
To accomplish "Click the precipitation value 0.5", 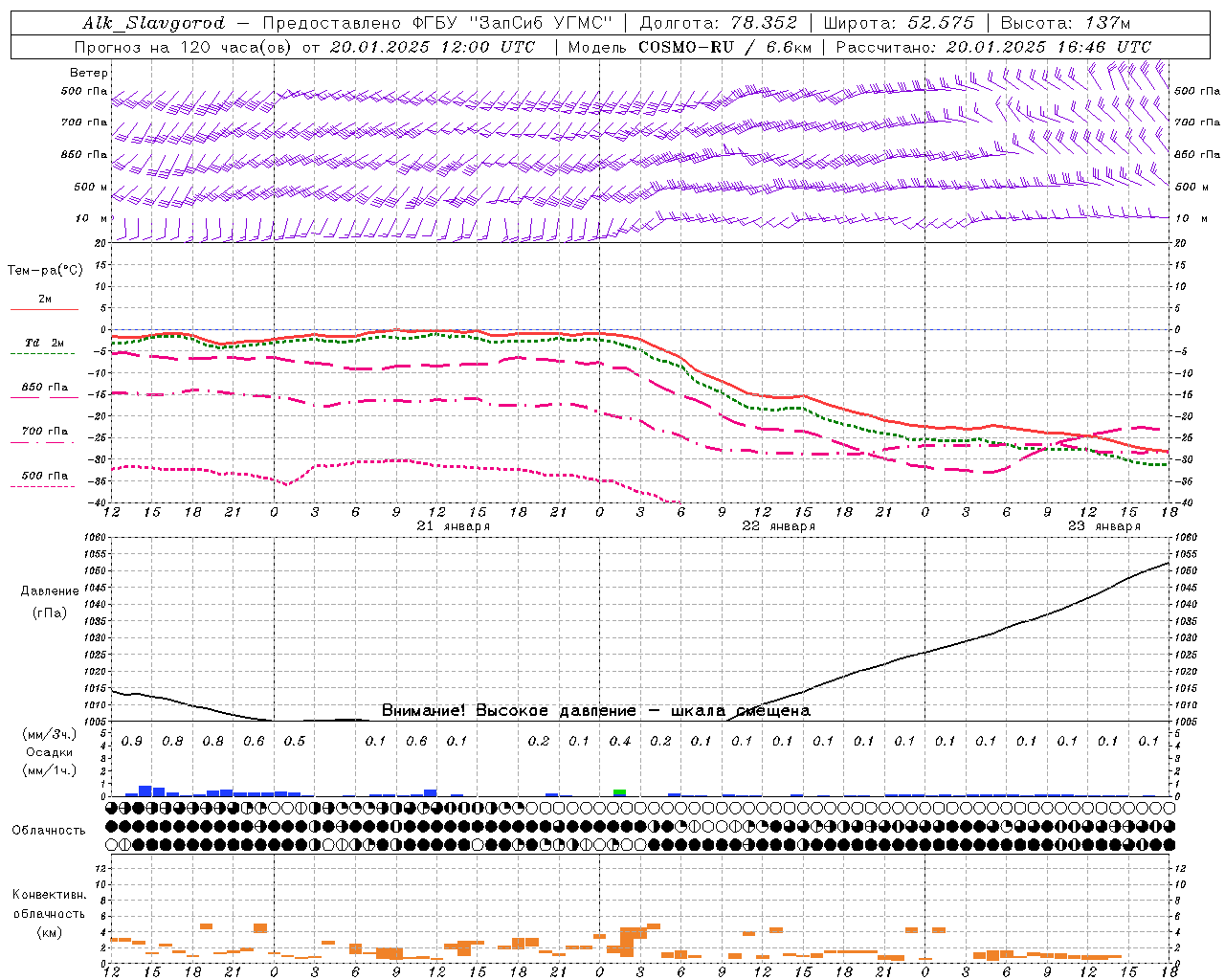I will tap(295, 741).
